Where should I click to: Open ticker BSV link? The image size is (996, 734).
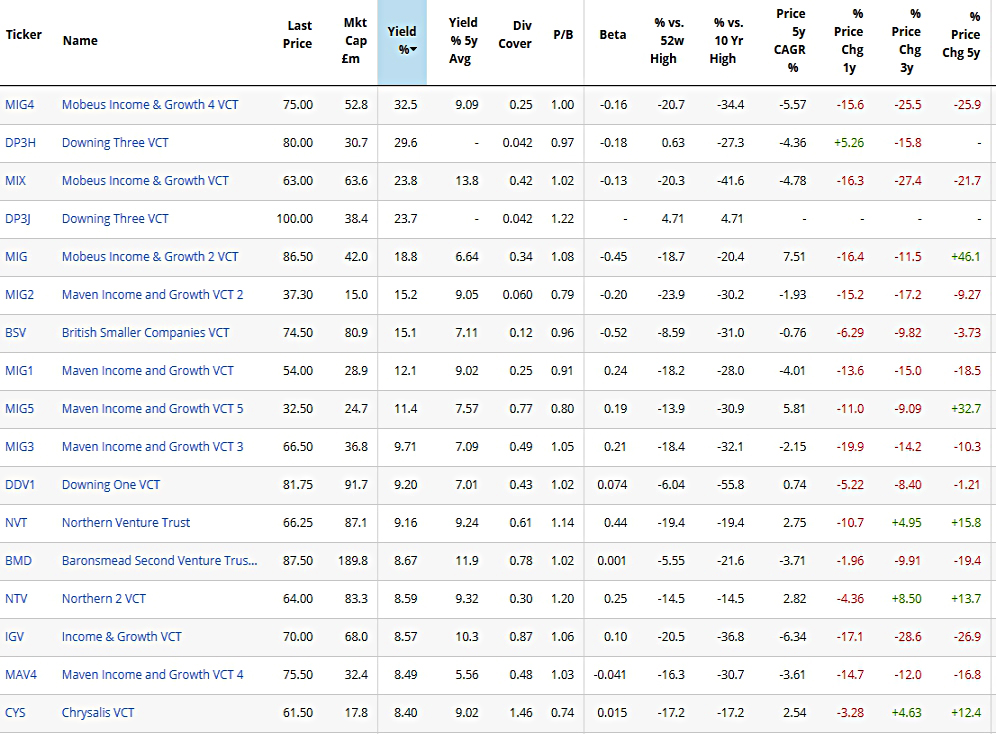coord(15,333)
